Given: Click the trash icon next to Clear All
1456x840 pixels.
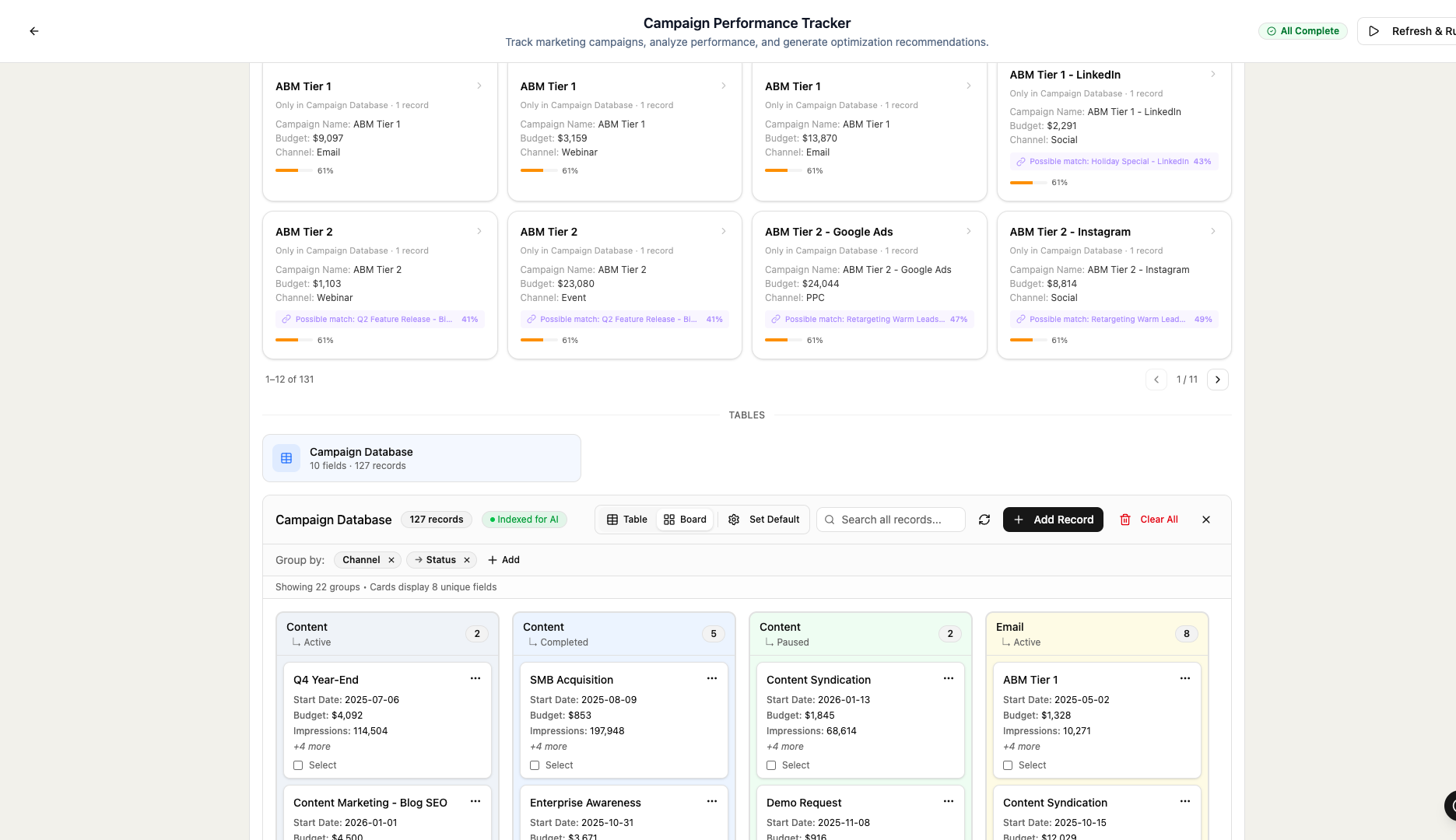Looking at the screenshot, I should [x=1125, y=520].
